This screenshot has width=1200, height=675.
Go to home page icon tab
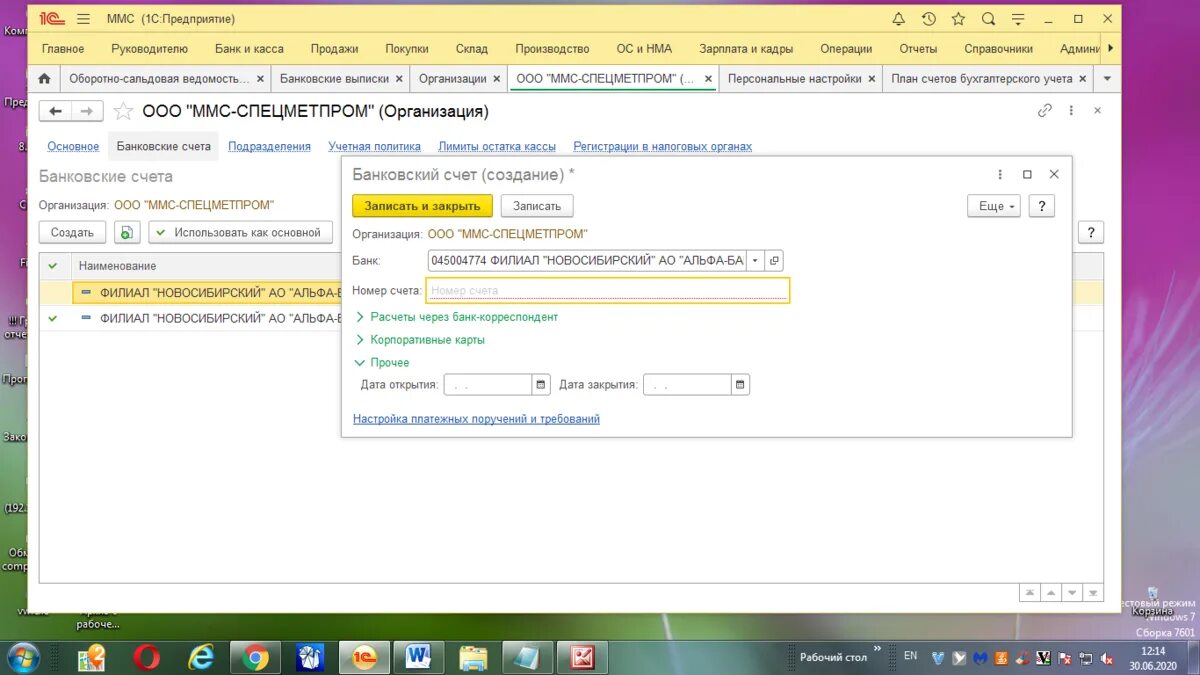click(44, 79)
